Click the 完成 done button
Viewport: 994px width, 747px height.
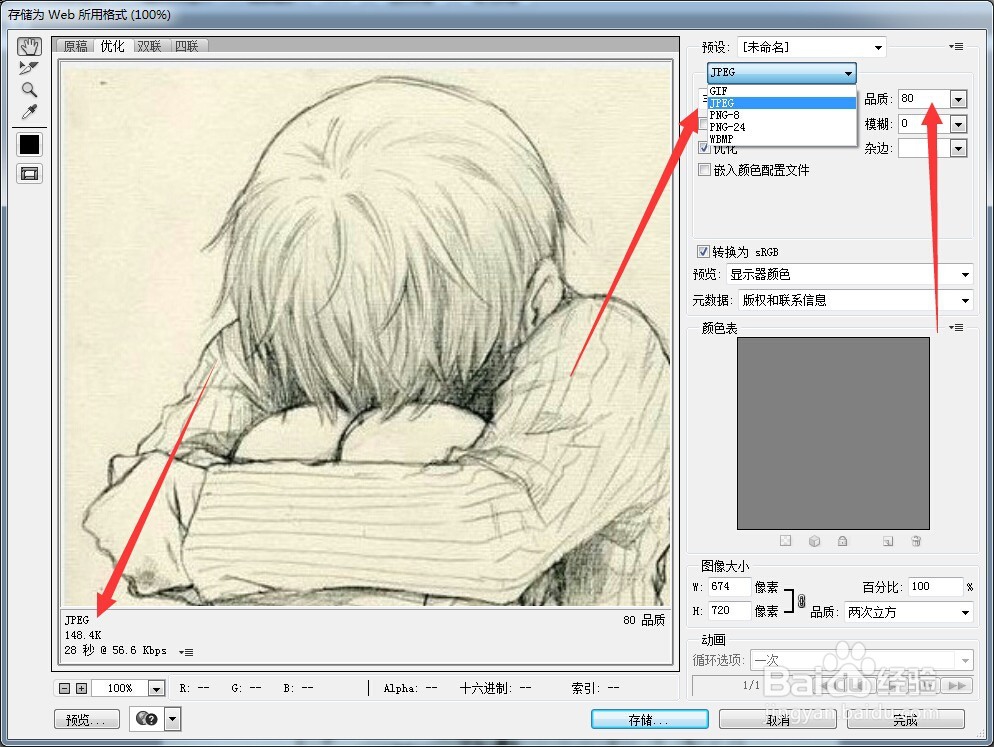point(906,719)
